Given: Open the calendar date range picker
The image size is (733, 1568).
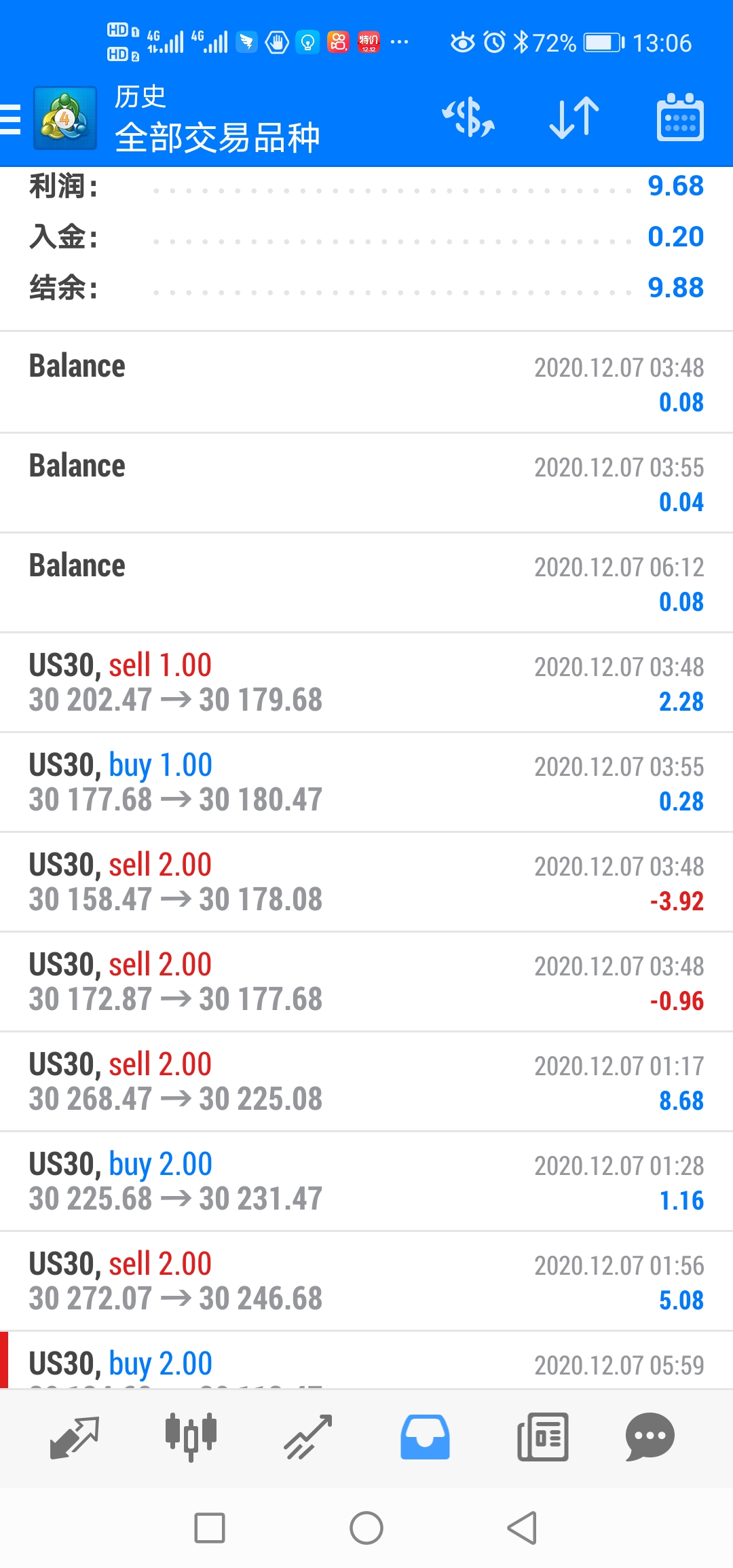Looking at the screenshot, I should coord(680,117).
